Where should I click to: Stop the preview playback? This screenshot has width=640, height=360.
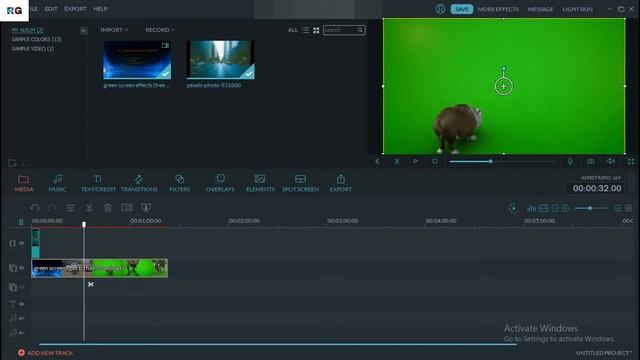point(435,162)
